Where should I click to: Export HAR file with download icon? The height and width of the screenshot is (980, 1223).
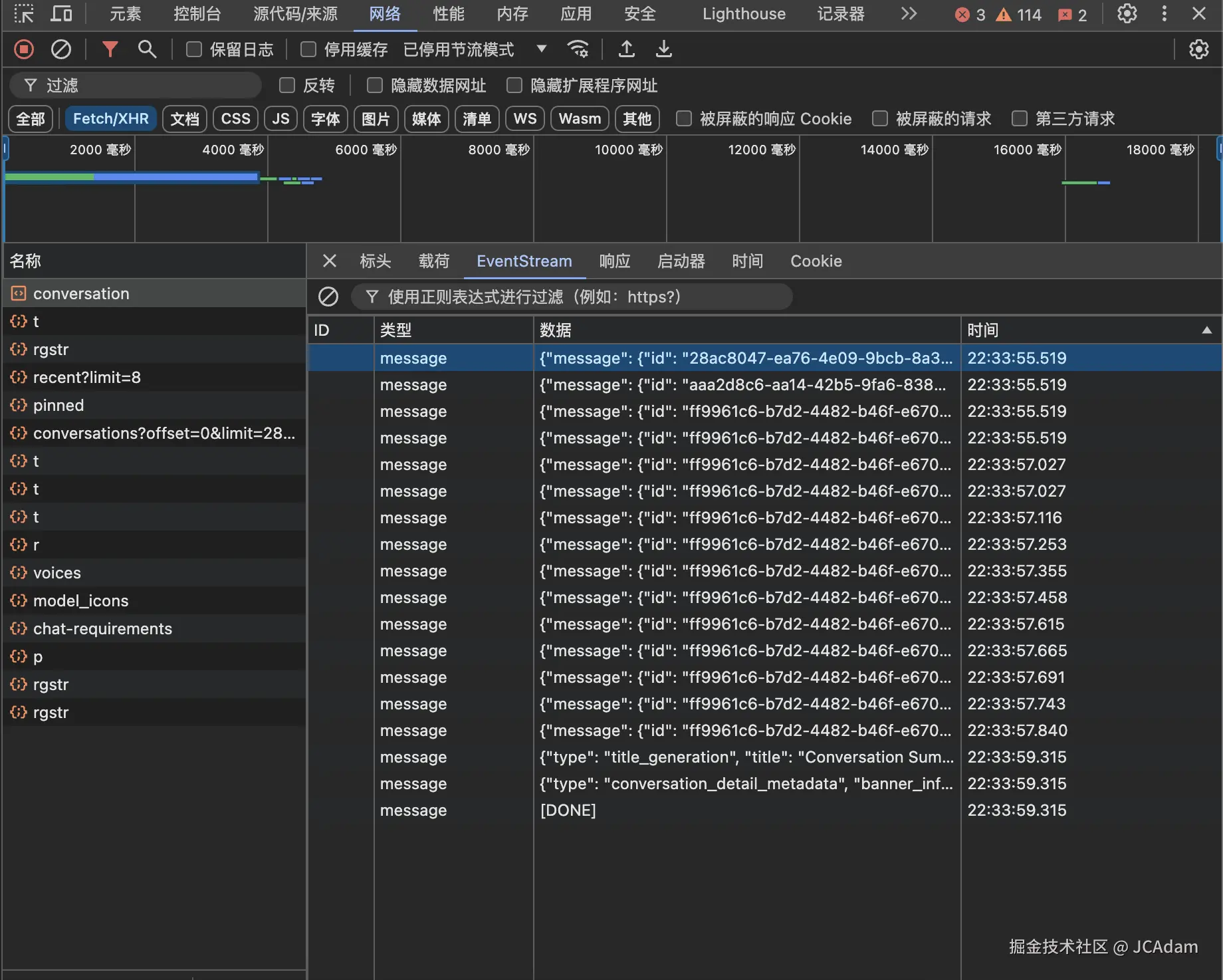click(x=663, y=49)
